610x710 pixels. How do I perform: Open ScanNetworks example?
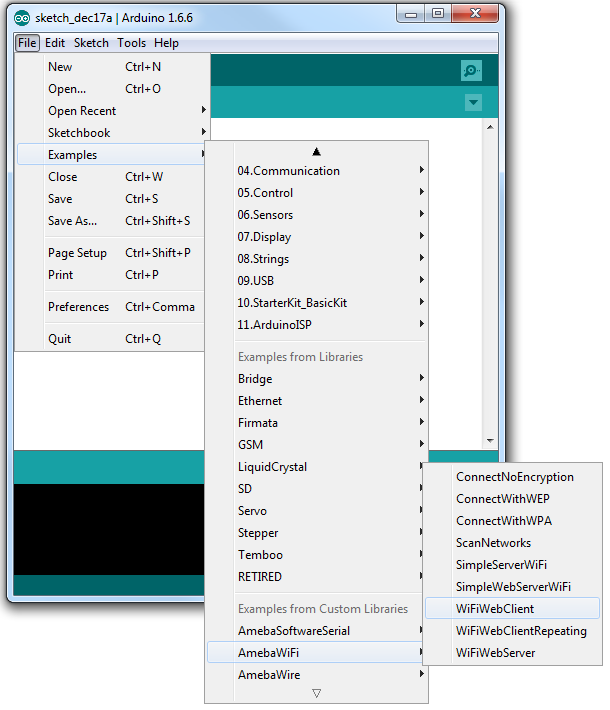(x=512, y=543)
